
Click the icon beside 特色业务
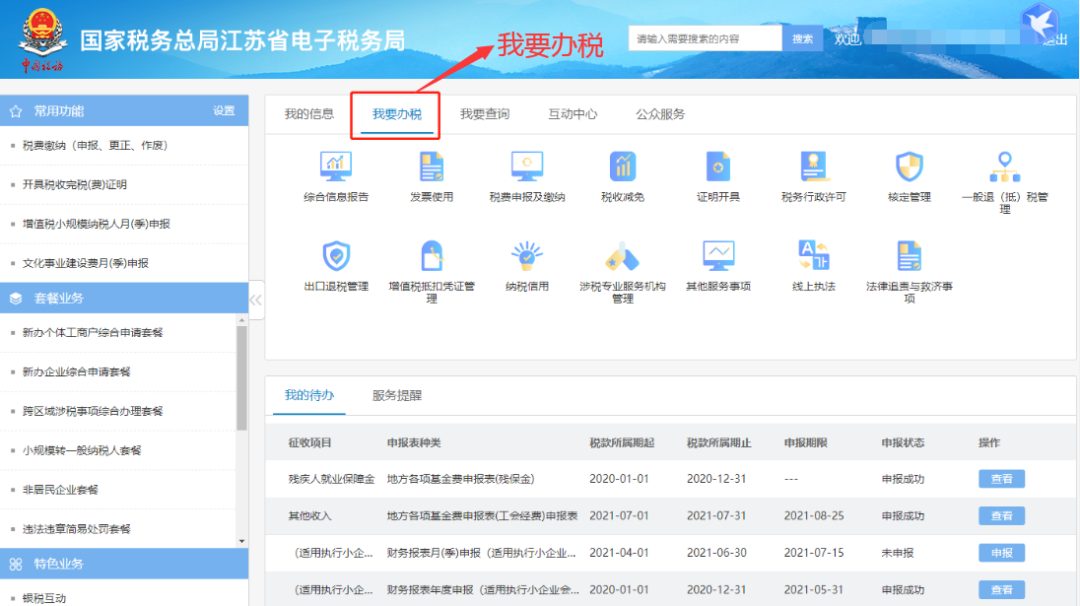click(16, 564)
